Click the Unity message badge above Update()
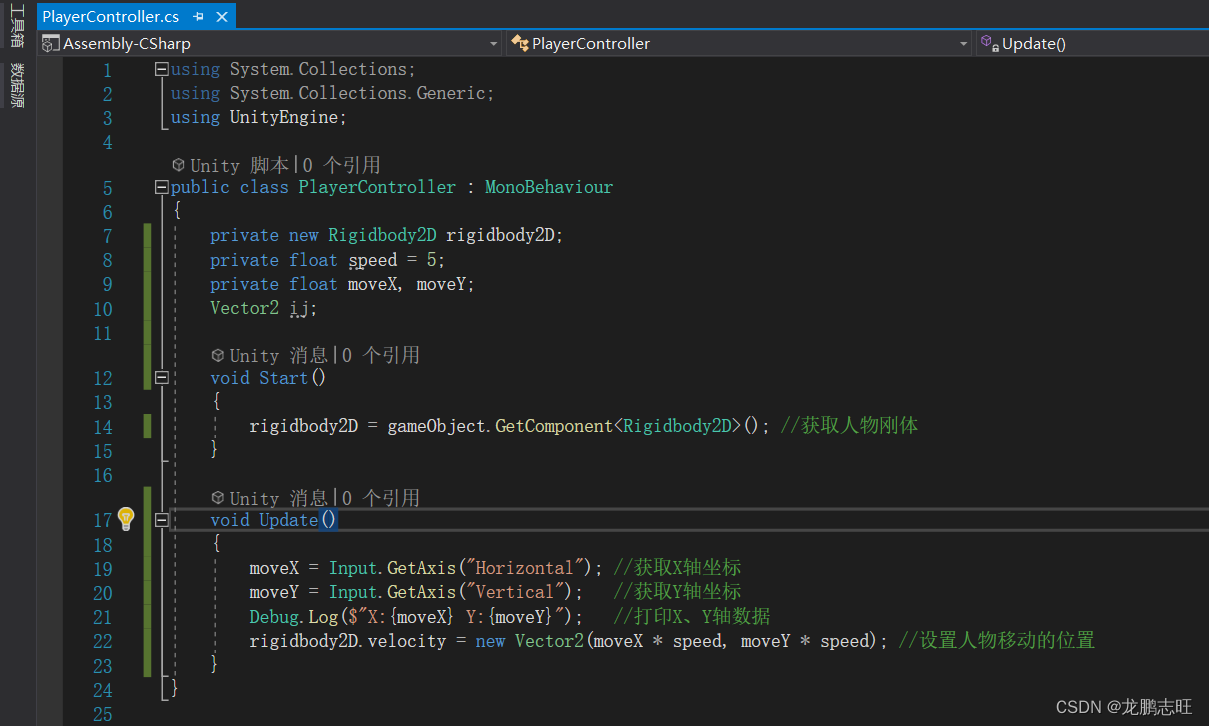 [217, 497]
